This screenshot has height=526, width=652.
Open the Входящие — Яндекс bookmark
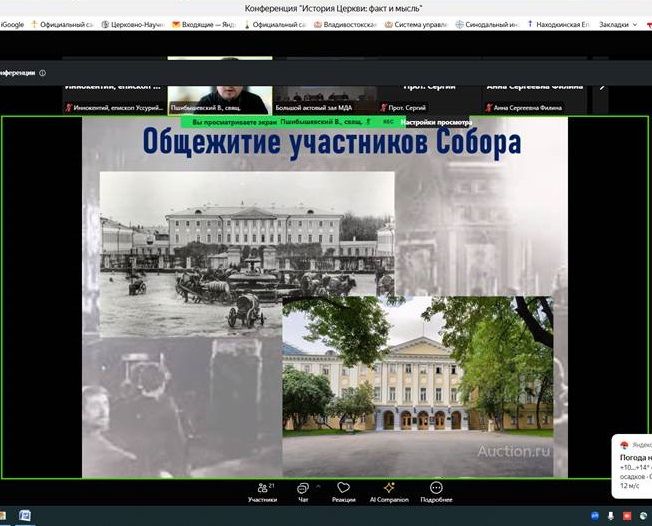point(206,24)
